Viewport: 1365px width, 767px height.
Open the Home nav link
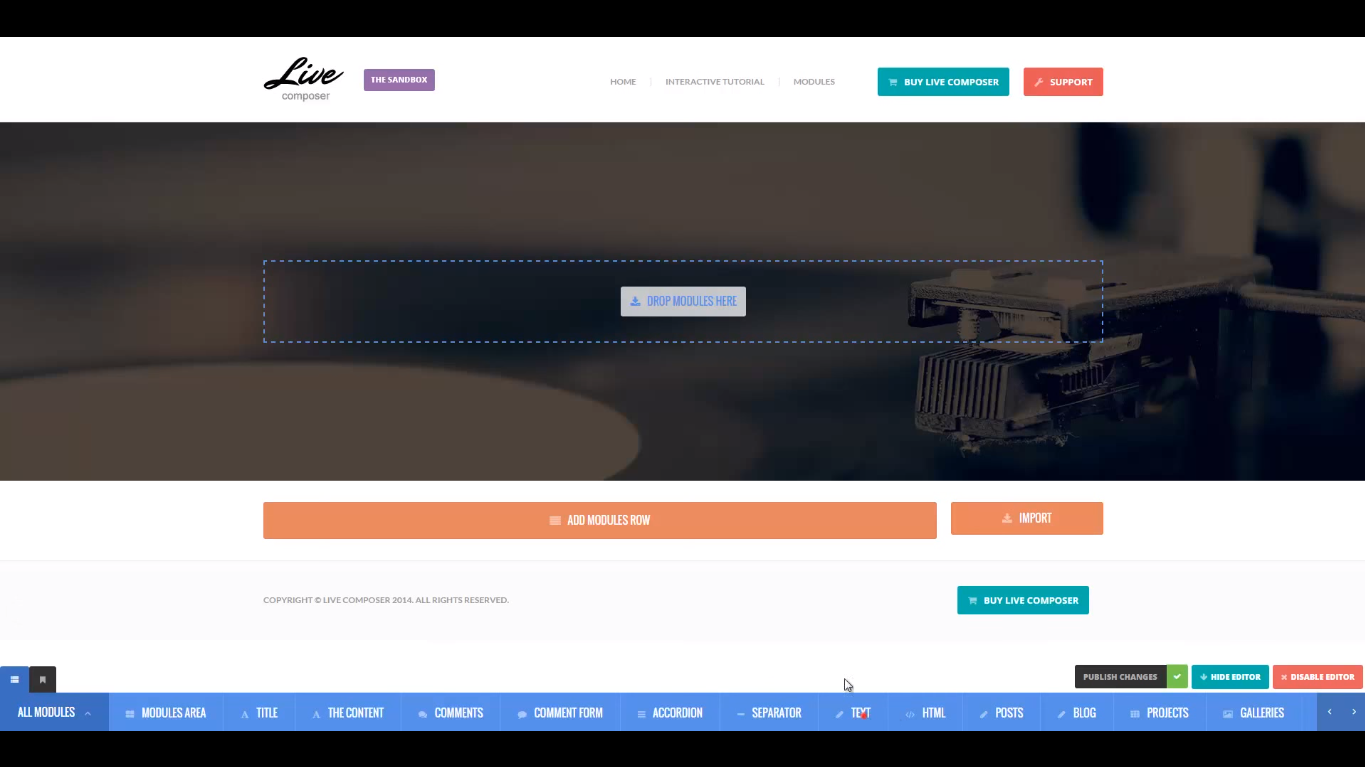point(623,82)
